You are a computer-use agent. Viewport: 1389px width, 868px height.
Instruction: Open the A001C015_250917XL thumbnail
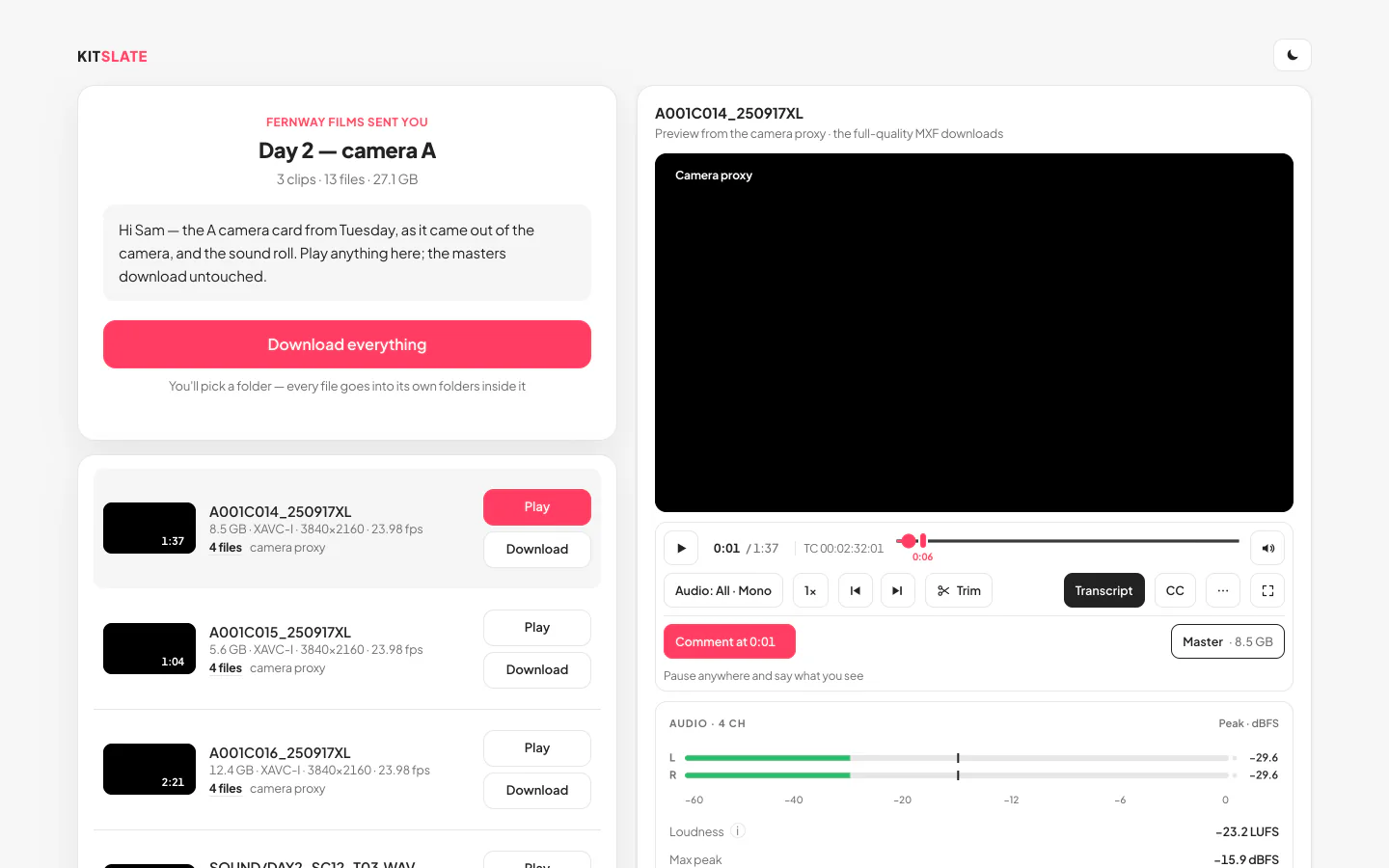[x=150, y=649]
